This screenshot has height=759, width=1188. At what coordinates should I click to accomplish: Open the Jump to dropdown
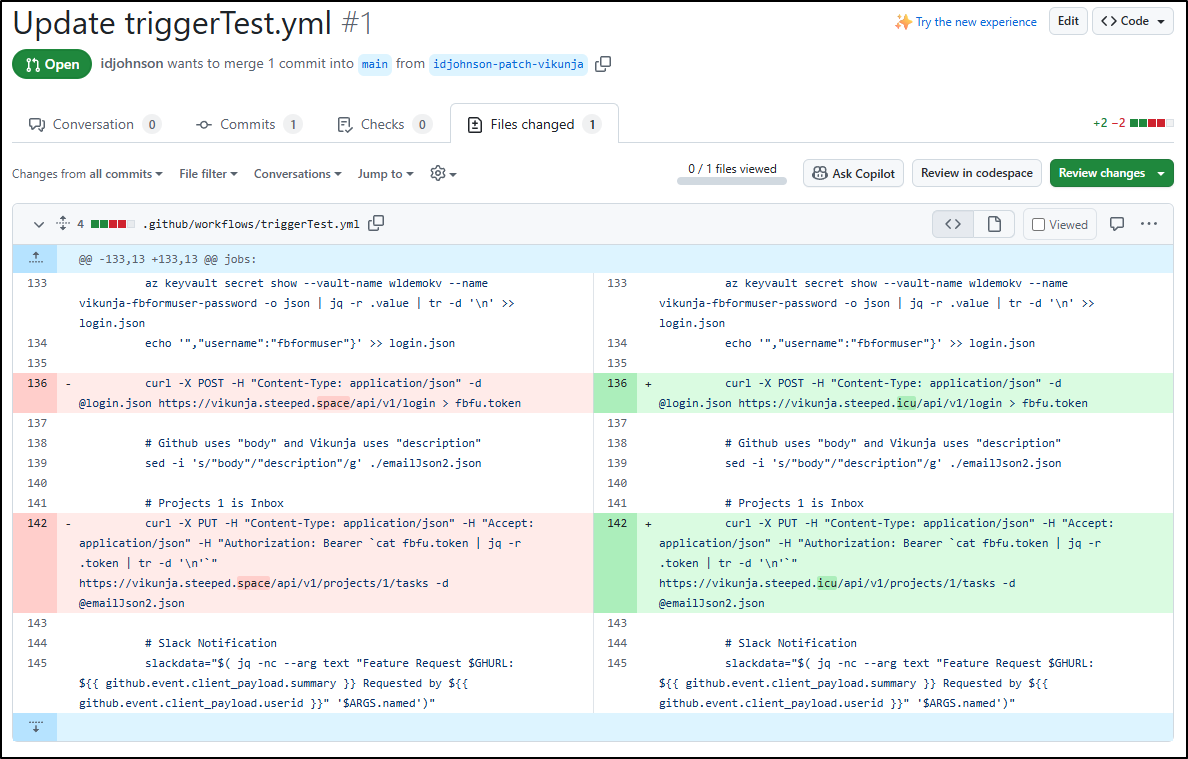(x=385, y=174)
